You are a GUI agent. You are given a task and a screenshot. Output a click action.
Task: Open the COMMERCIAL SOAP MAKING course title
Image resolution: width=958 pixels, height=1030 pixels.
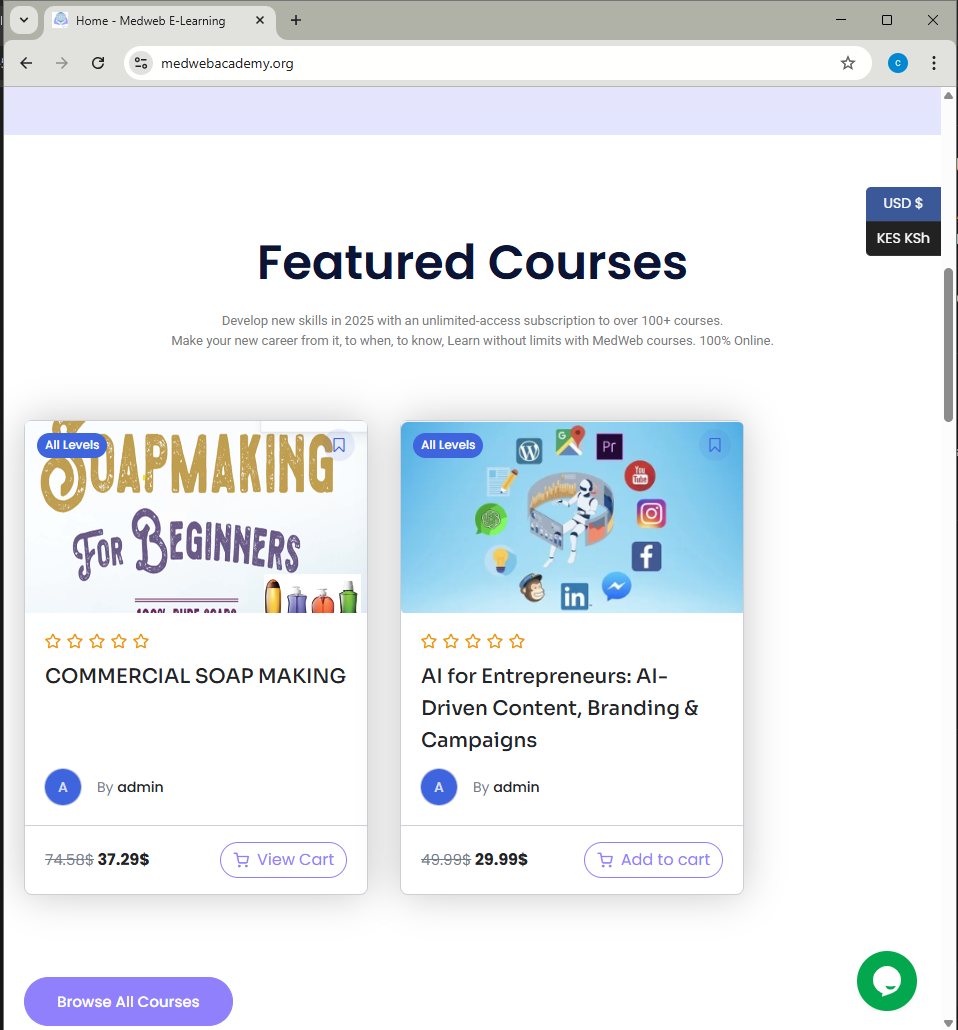point(195,676)
